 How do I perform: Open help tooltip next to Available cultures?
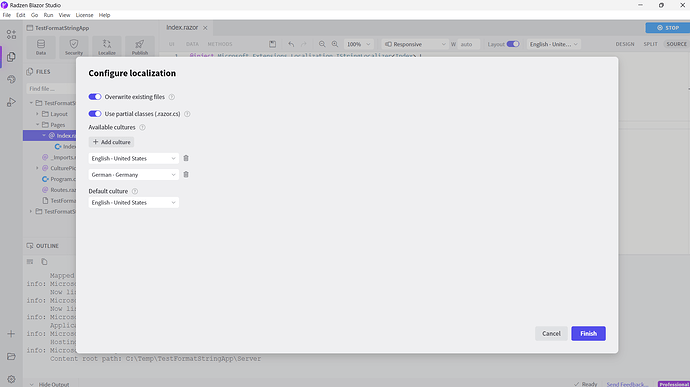tap(142, 127)
